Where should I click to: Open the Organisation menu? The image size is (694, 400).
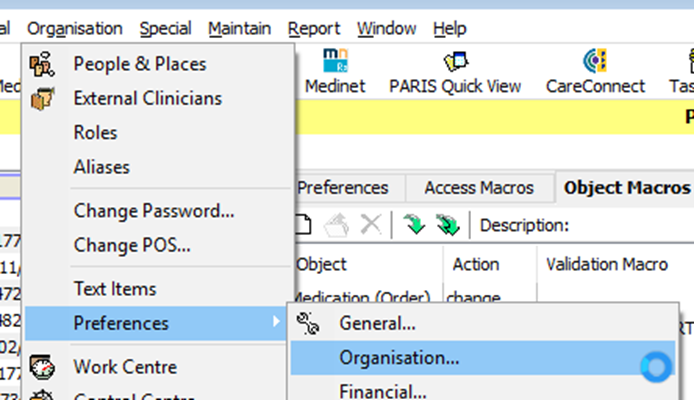coord(75,29)
